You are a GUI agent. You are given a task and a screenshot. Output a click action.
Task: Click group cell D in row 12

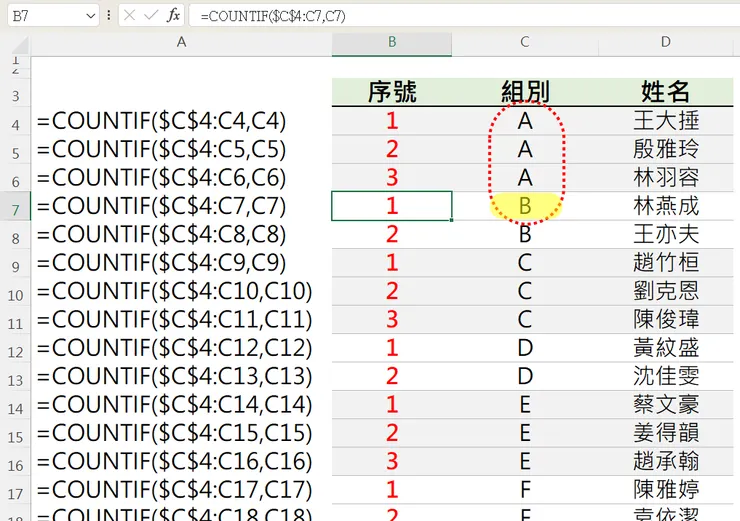pos(525,348)
